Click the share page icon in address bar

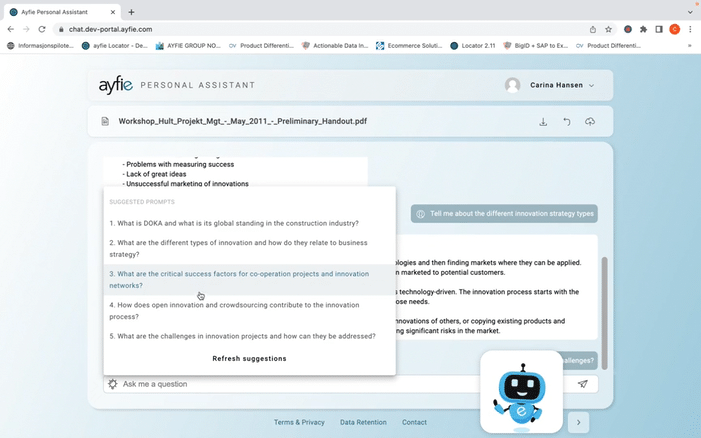pos(593,29)
